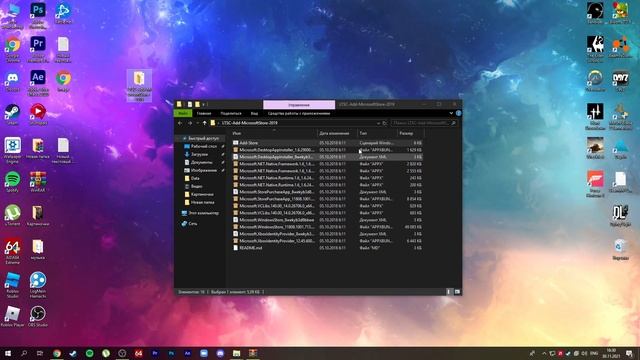Switch to details view in status bar
Image resolution: width=640 pixels, height=360 pixels.
(x=449, y=292)
